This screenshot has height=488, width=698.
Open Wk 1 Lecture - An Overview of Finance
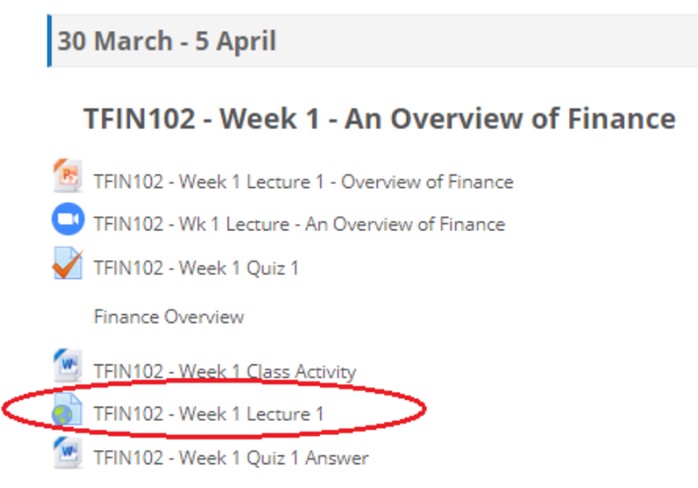299,224
